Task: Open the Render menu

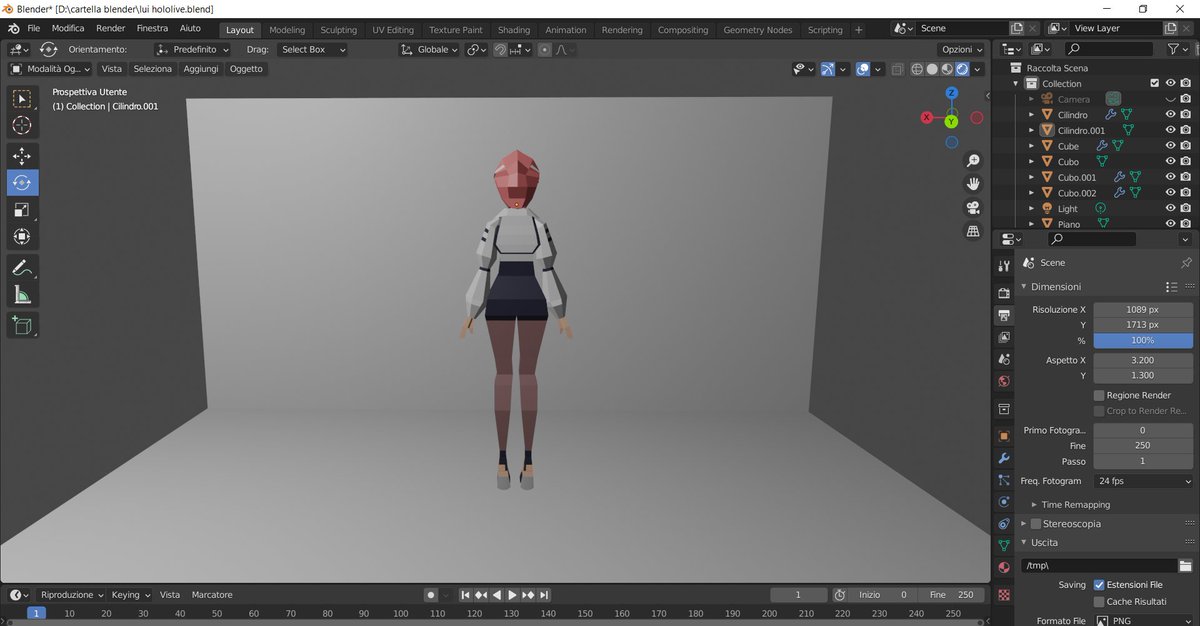Action: click(x=110, y=29)
